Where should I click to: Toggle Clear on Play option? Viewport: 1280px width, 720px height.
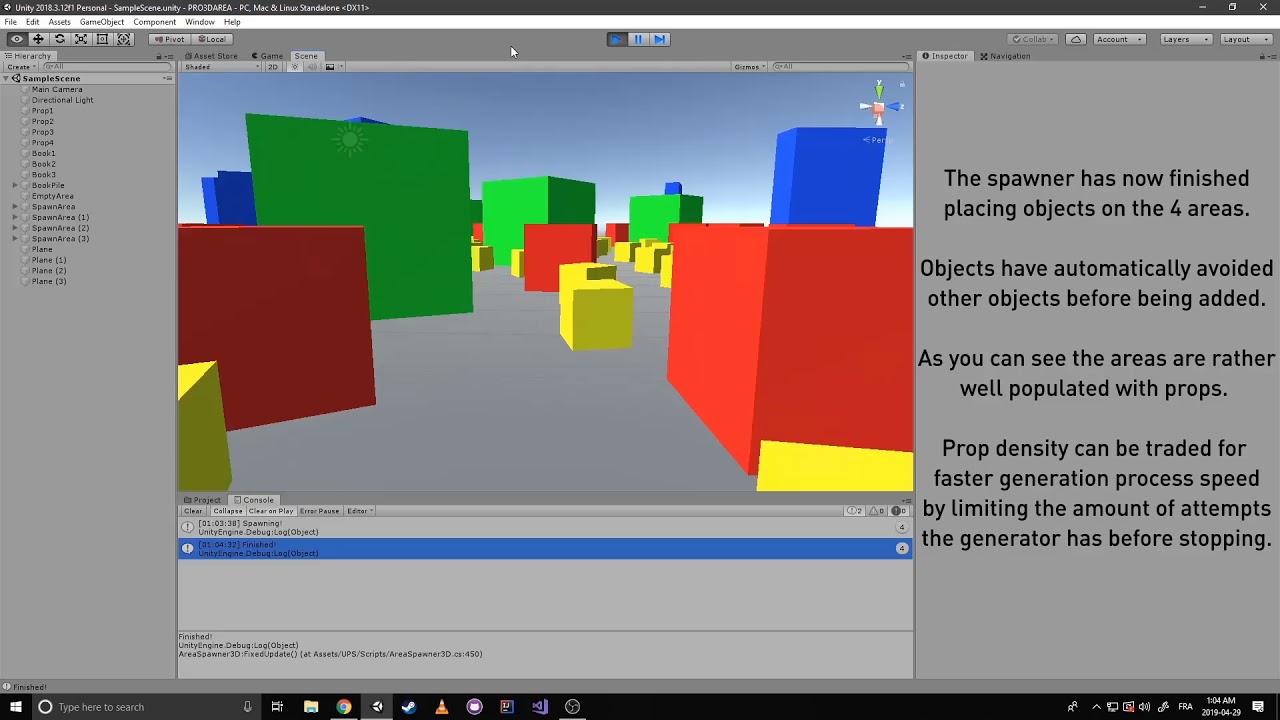coord(271,511)
